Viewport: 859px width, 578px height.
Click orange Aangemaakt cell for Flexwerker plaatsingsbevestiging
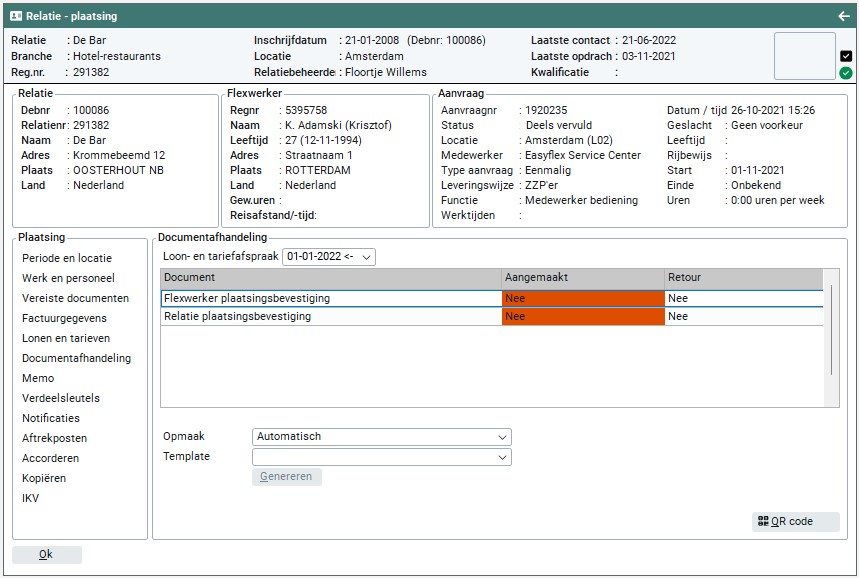coord(582,298)
